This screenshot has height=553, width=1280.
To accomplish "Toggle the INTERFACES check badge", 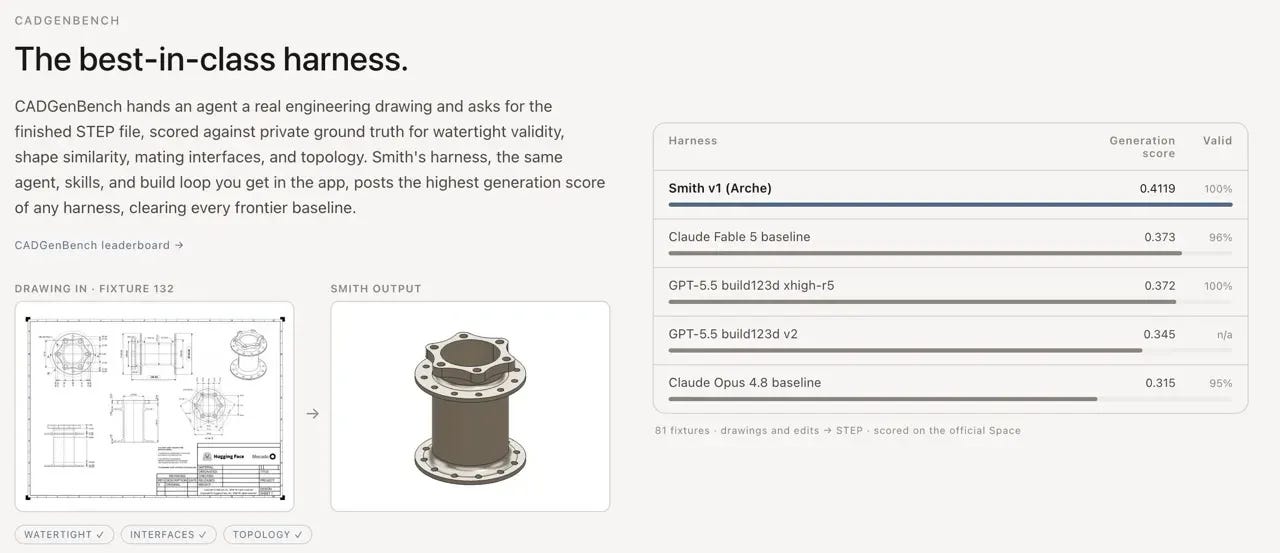I will 168,535.
